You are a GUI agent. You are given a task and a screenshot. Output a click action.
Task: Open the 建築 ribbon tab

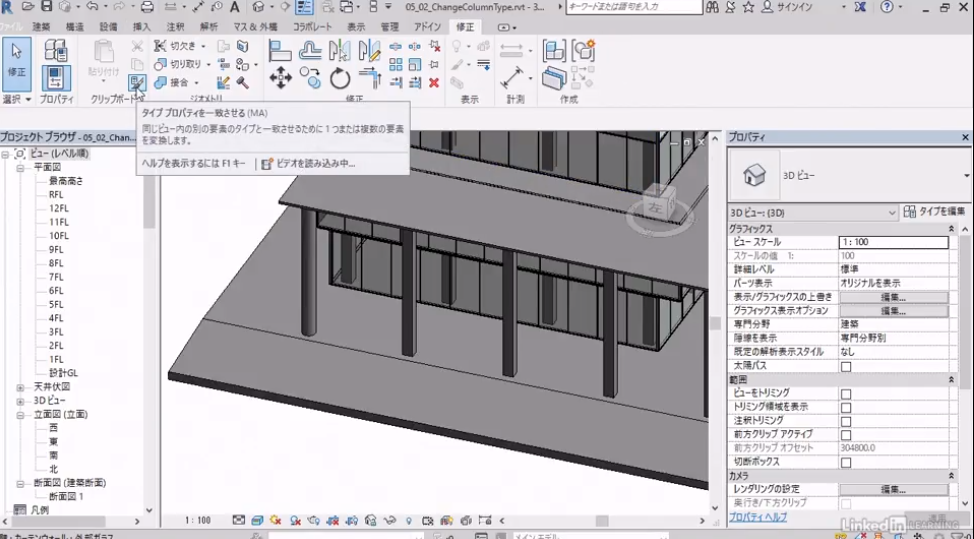(41, 26)
